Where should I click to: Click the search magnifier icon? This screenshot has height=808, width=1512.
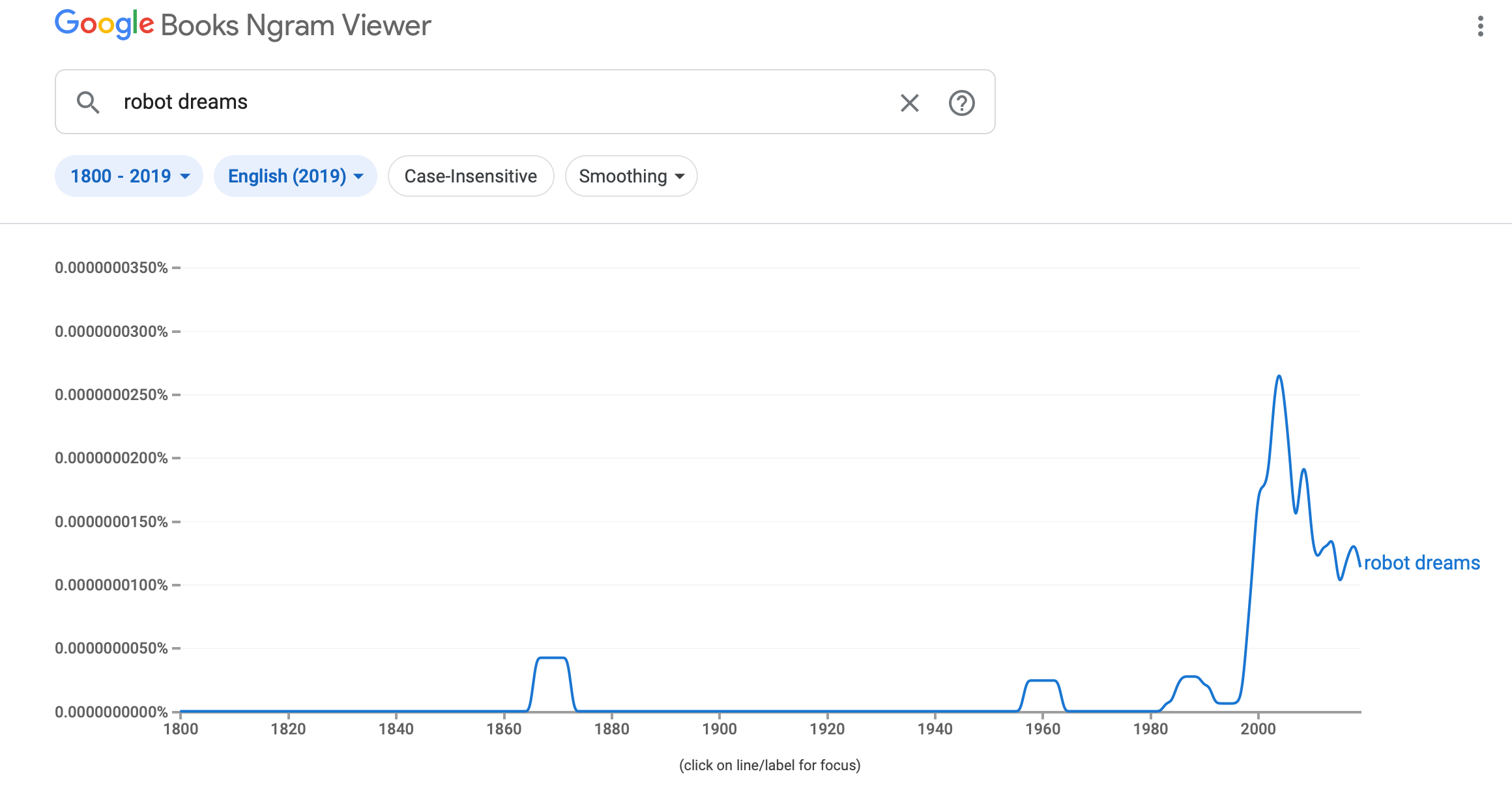[x=88, y=102]
